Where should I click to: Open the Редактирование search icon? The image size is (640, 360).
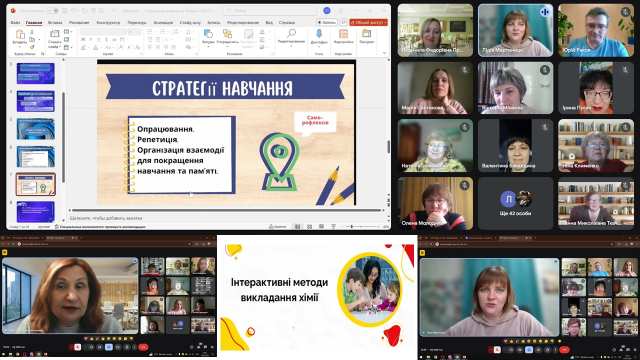click(291, 36)
